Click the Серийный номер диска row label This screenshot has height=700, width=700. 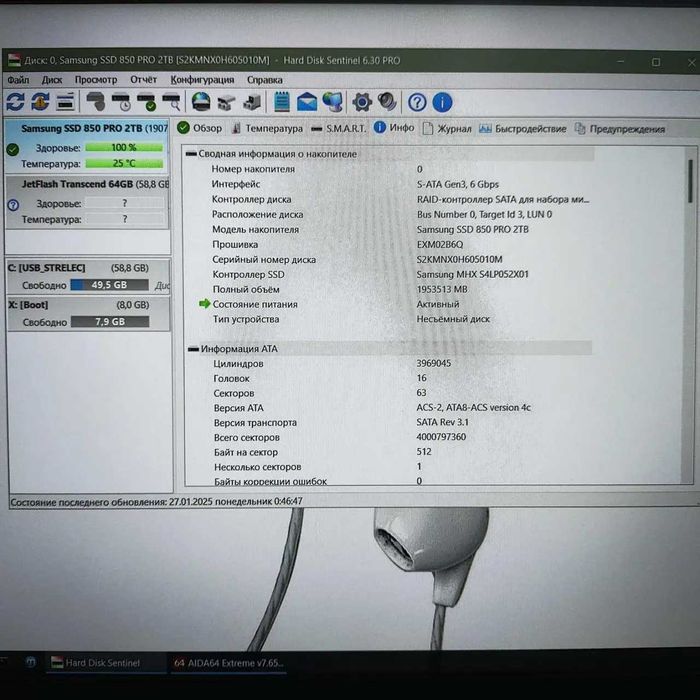click(x=264, y=259)
